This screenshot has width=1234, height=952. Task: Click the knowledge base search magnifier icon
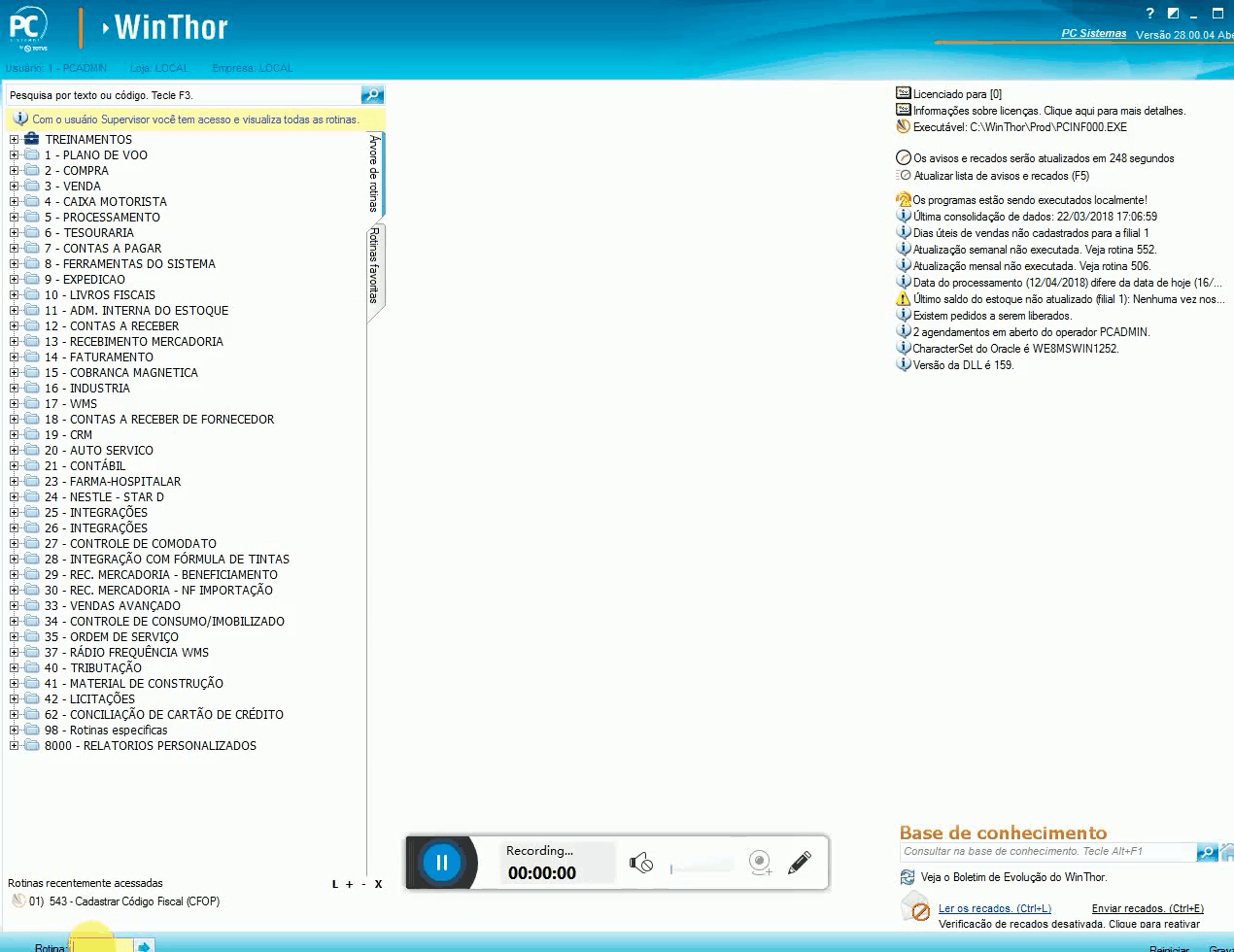pyautogui.click(x=1207, y=852)
